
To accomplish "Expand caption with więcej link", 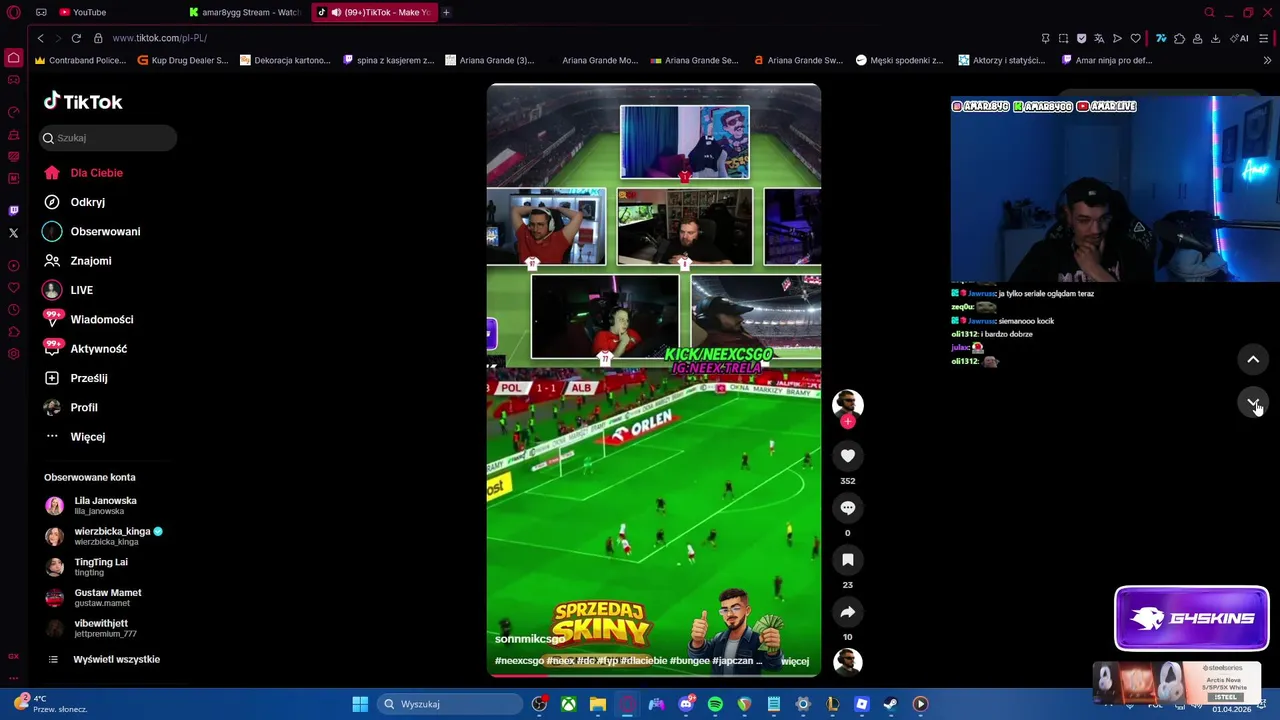I will (x=795, y=661).
